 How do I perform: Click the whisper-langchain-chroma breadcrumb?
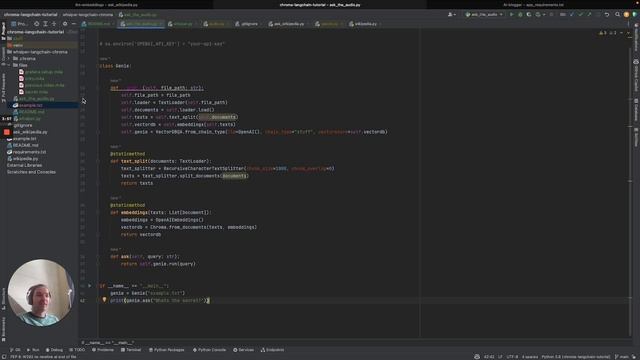88,14
